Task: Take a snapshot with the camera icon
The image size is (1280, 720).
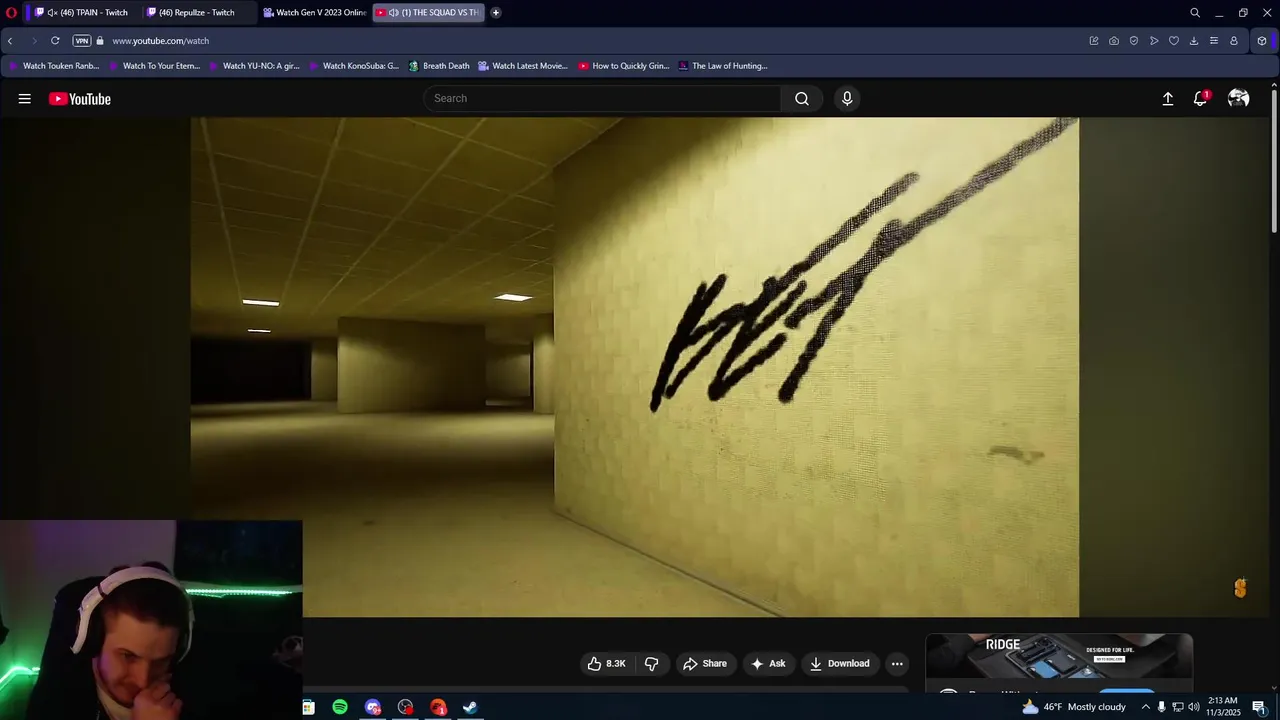Action: pos(1114,41)
